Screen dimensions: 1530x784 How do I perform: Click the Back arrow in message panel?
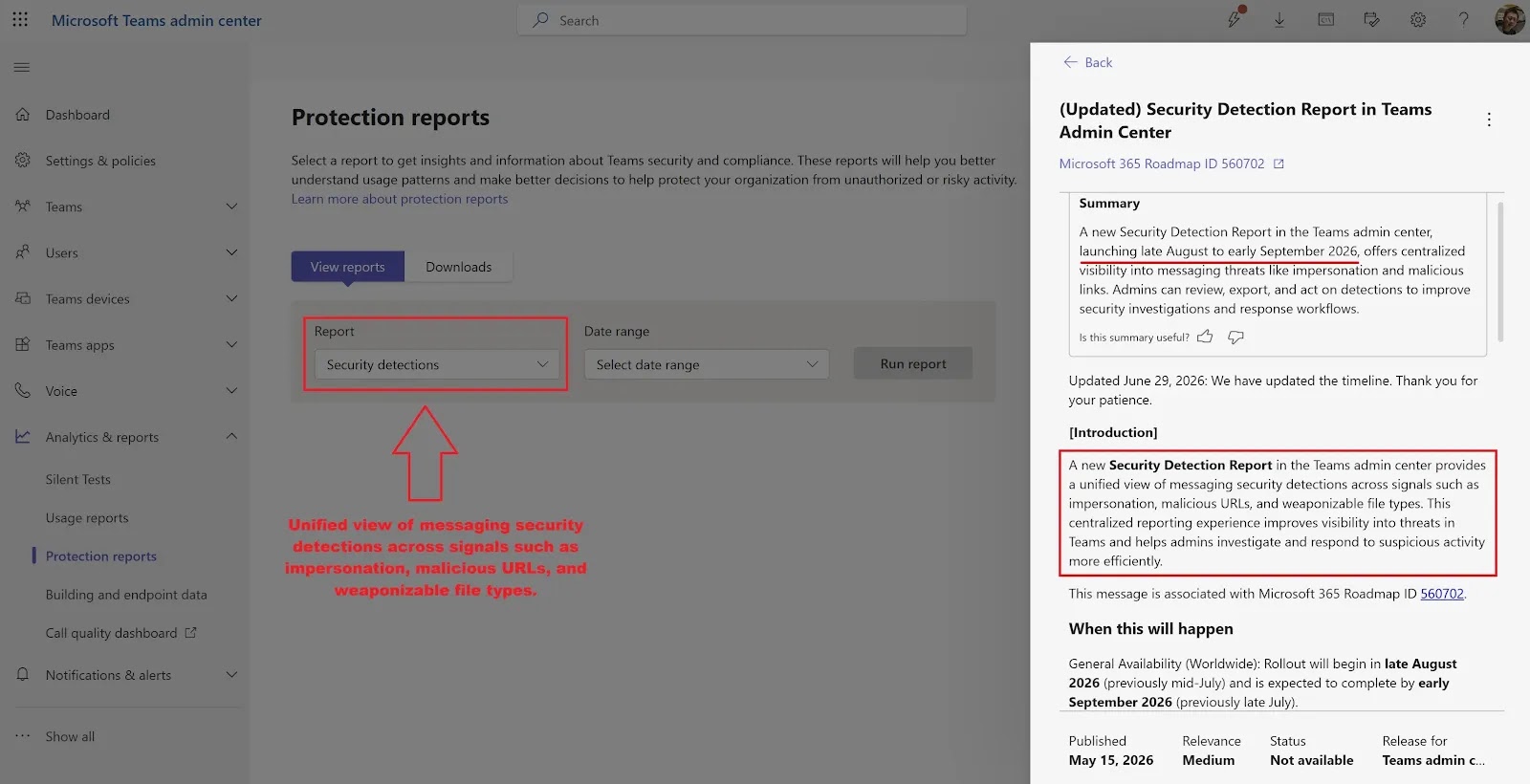(x=1070, y=62)
